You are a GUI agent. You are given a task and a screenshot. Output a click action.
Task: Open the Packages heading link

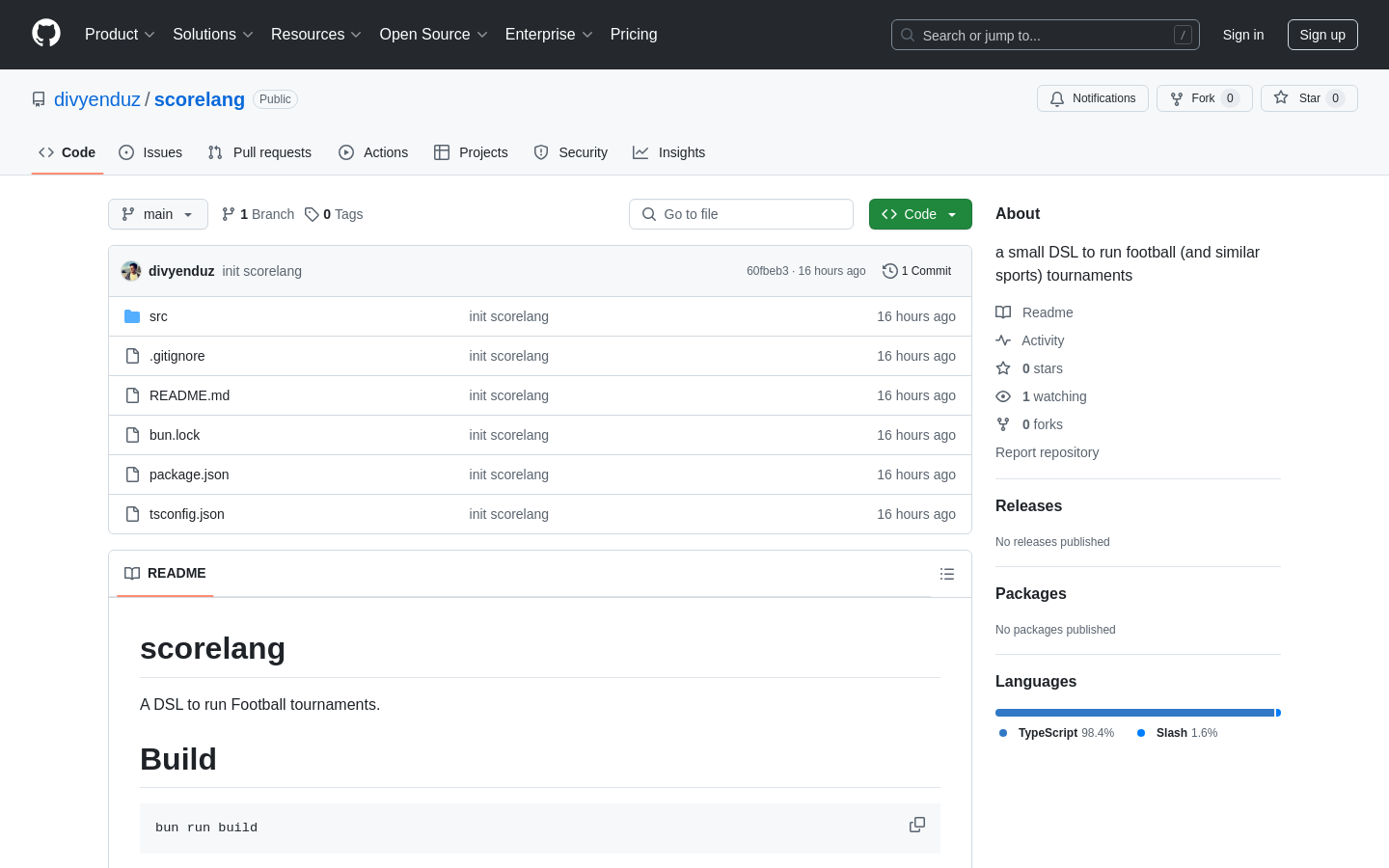click(x=1031, y=593)
